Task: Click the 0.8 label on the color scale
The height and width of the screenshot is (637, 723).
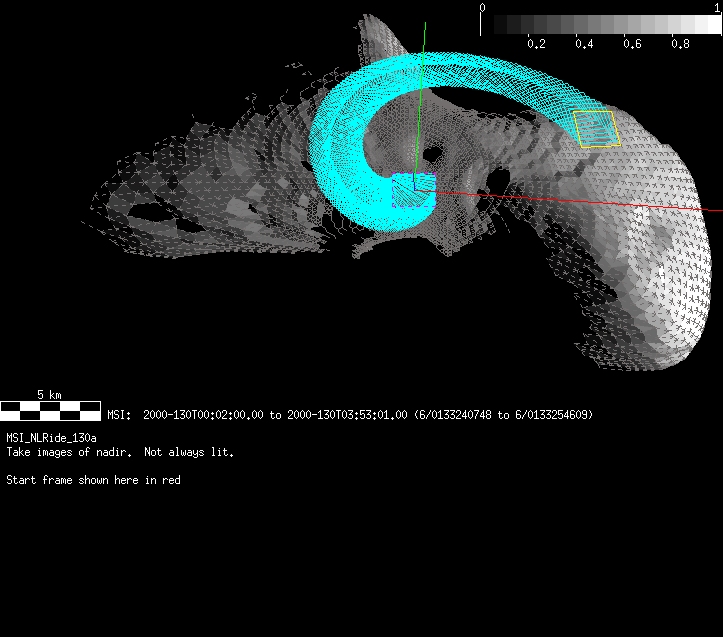Action: pyautogui.click(x=680, y=44)
